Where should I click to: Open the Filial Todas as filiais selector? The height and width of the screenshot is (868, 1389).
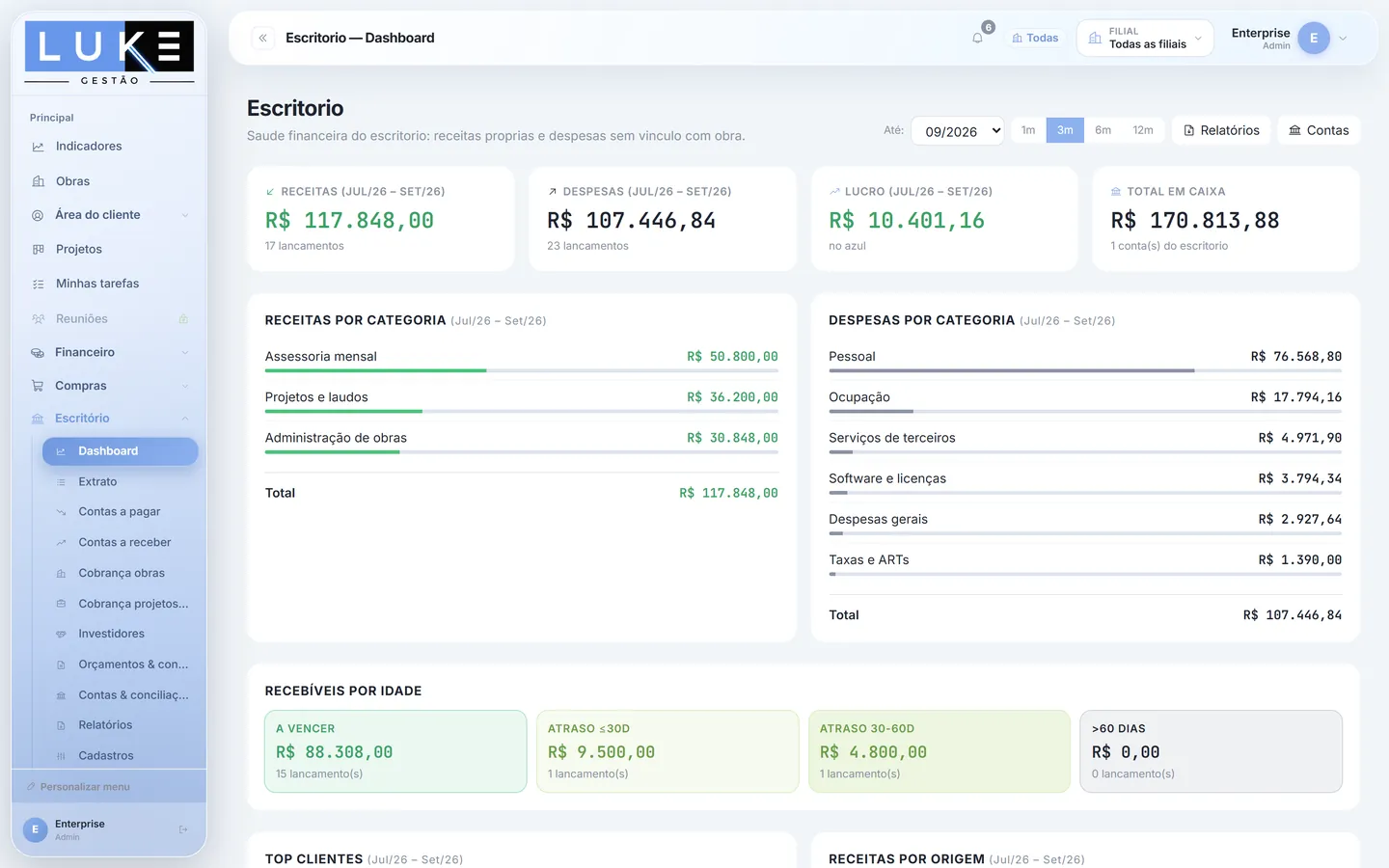coord(1145,39)
